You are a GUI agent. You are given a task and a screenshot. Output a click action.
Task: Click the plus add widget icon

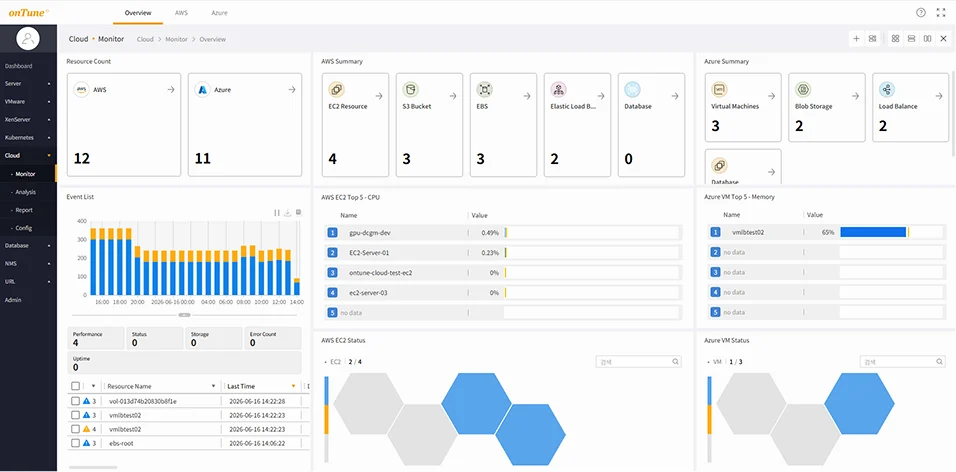(x=856, y=38)
